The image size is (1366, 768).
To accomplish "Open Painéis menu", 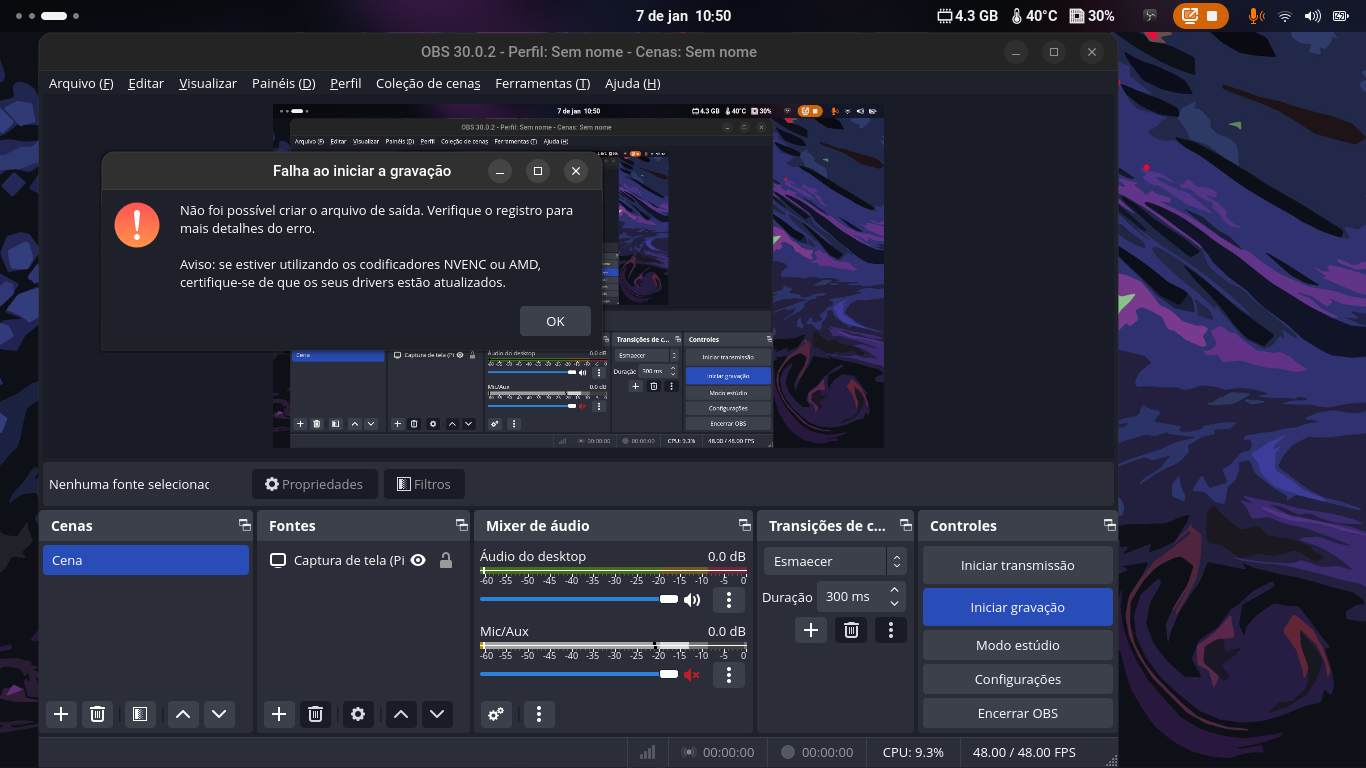I will point(284,83).
